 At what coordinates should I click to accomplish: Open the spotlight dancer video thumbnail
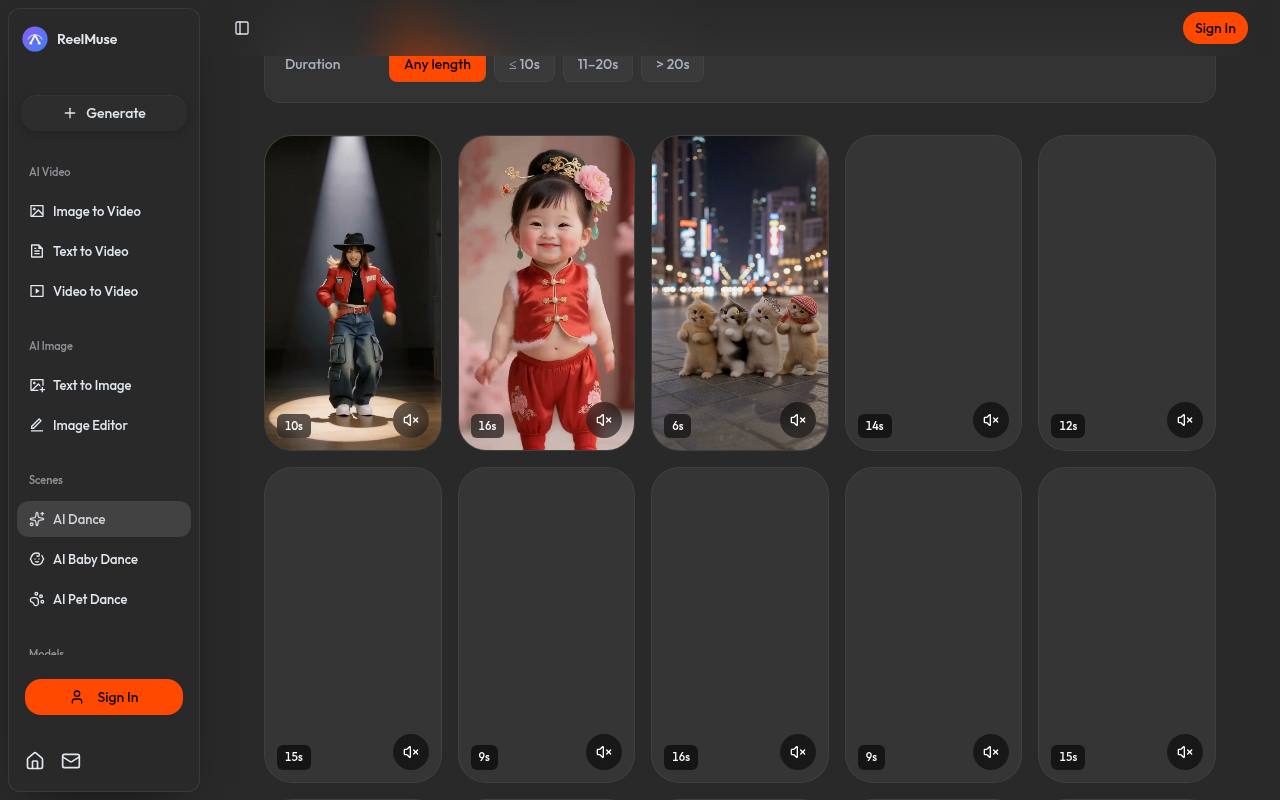coord(353,292)
